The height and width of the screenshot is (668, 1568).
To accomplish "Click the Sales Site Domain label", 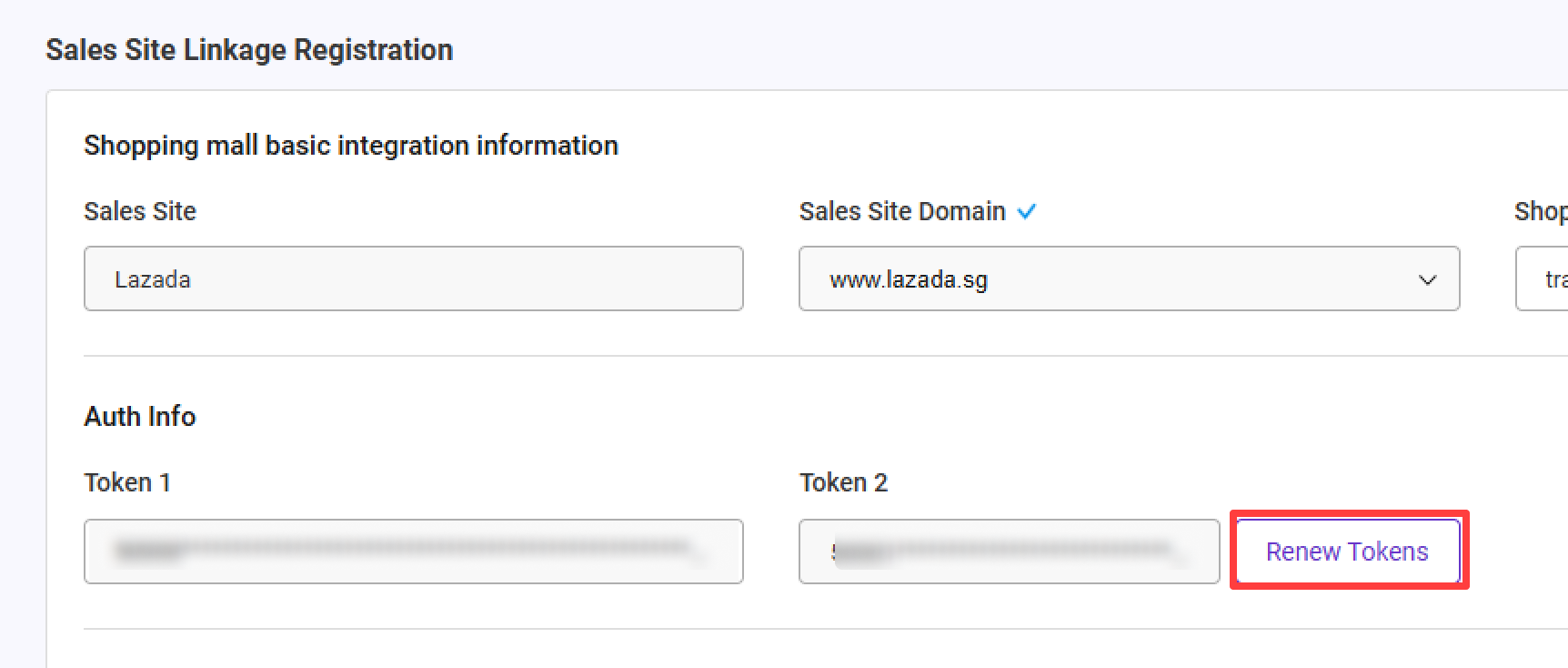I will (x=902, y=211).
